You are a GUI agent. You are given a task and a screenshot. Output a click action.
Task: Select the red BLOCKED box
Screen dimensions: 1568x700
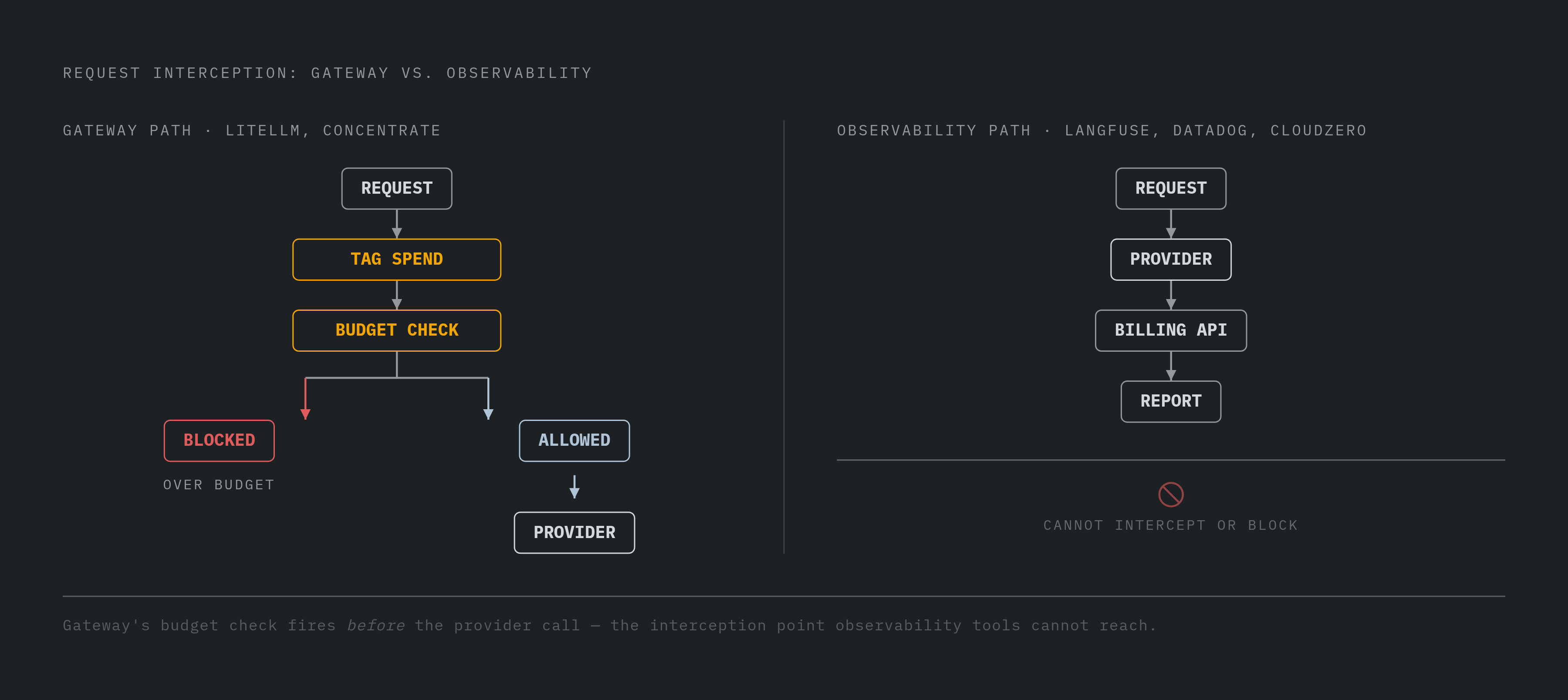[x=219, y=440]
